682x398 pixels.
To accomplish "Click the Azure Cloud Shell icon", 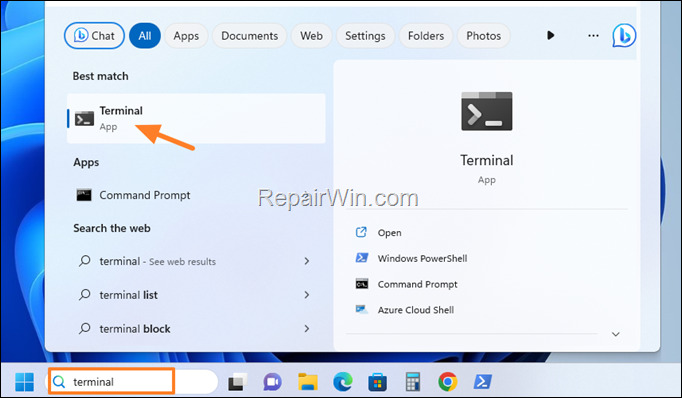I will point(362,309).
